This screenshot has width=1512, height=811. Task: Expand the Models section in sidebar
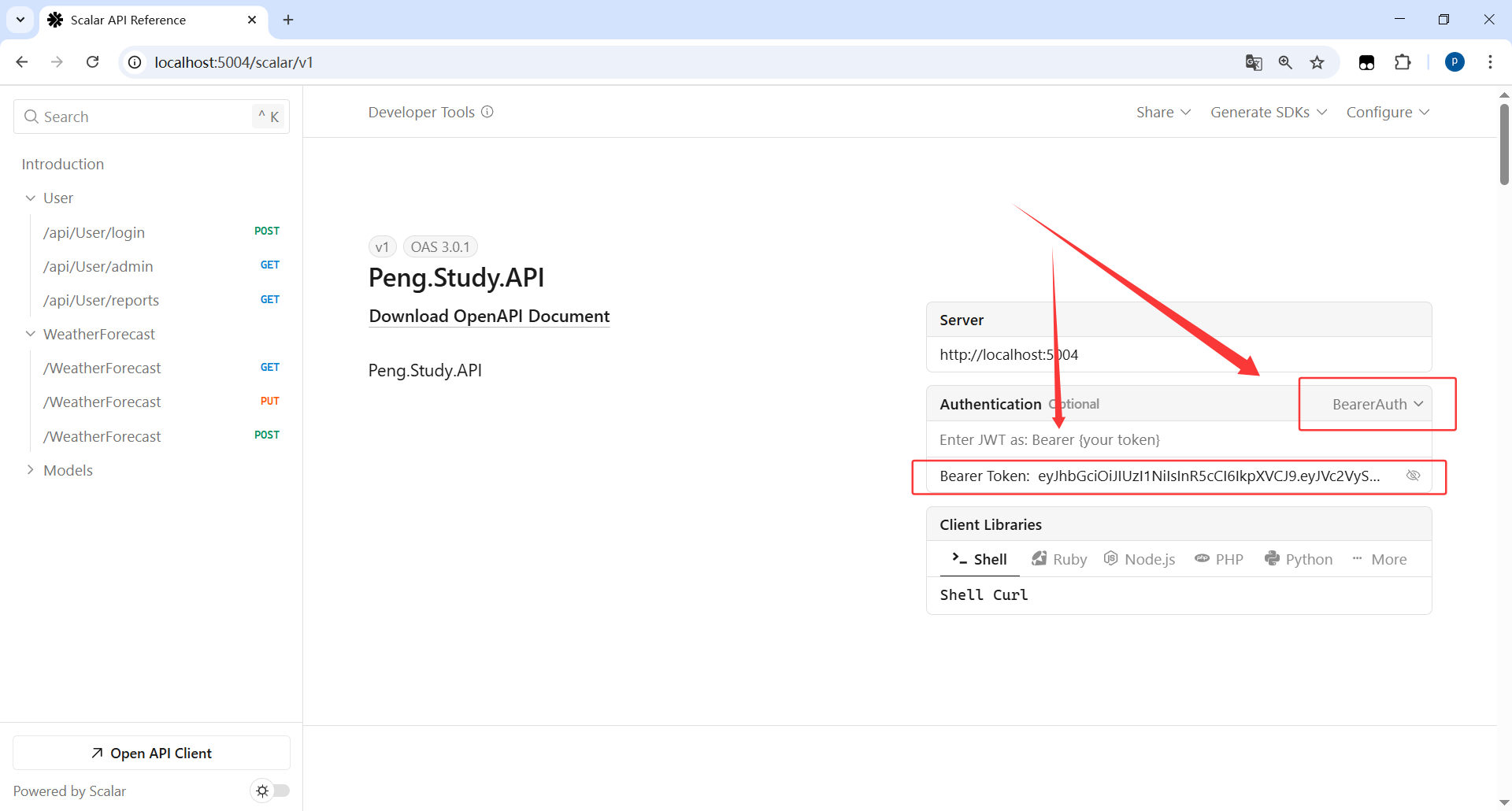point(31,470)
